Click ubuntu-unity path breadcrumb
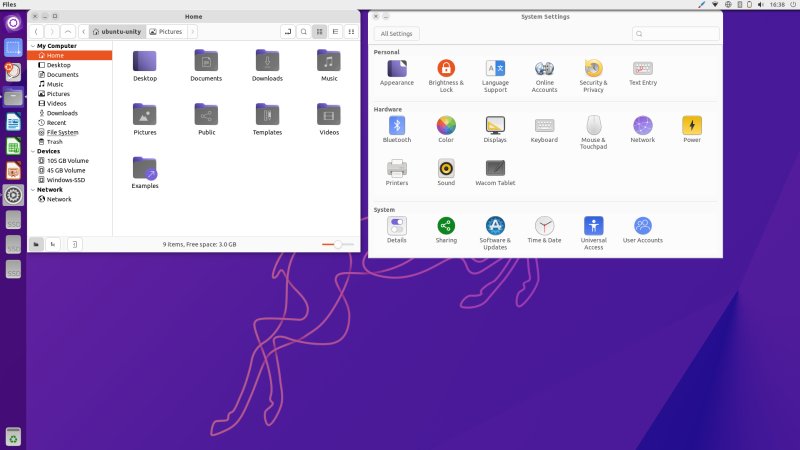This screenshot has height=450, width=800. click(x=117, y=32)
